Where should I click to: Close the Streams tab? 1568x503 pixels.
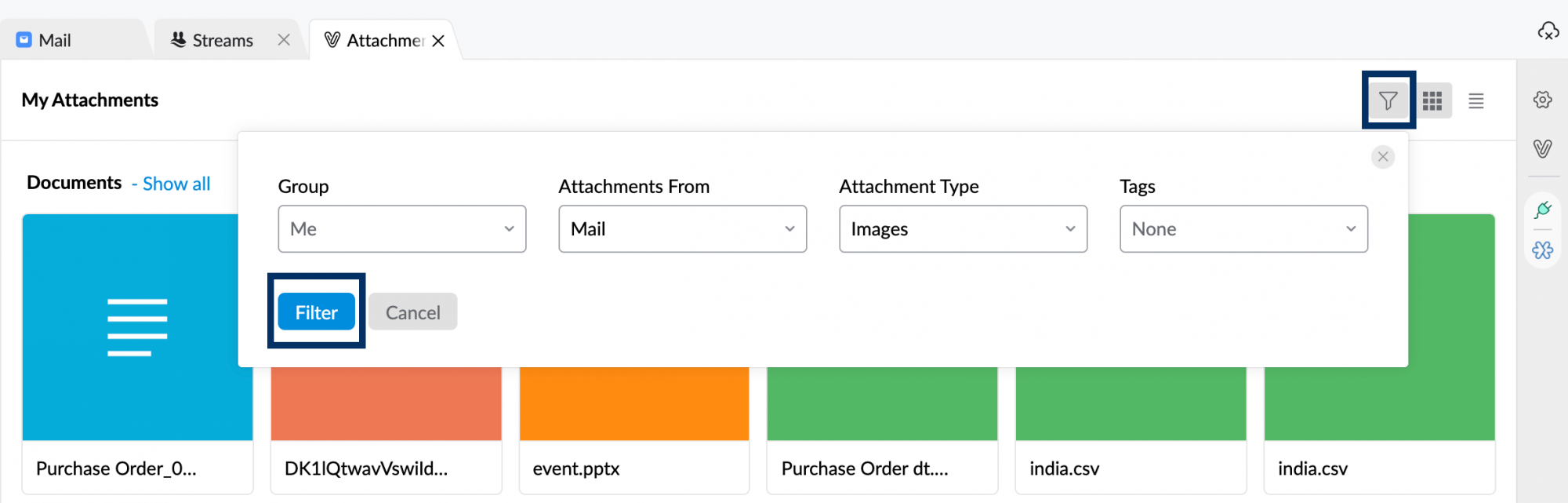(284, 40)
